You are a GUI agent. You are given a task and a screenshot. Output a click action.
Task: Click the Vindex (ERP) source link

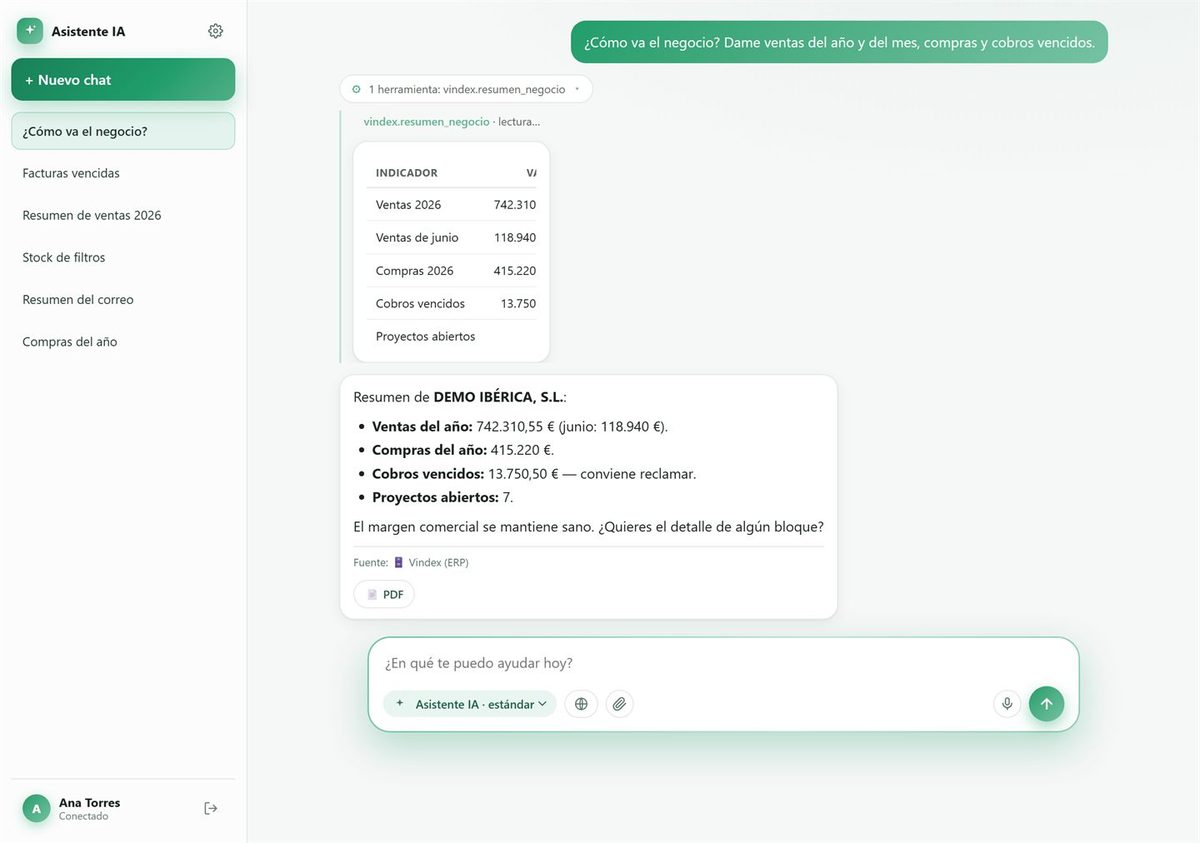438,562
